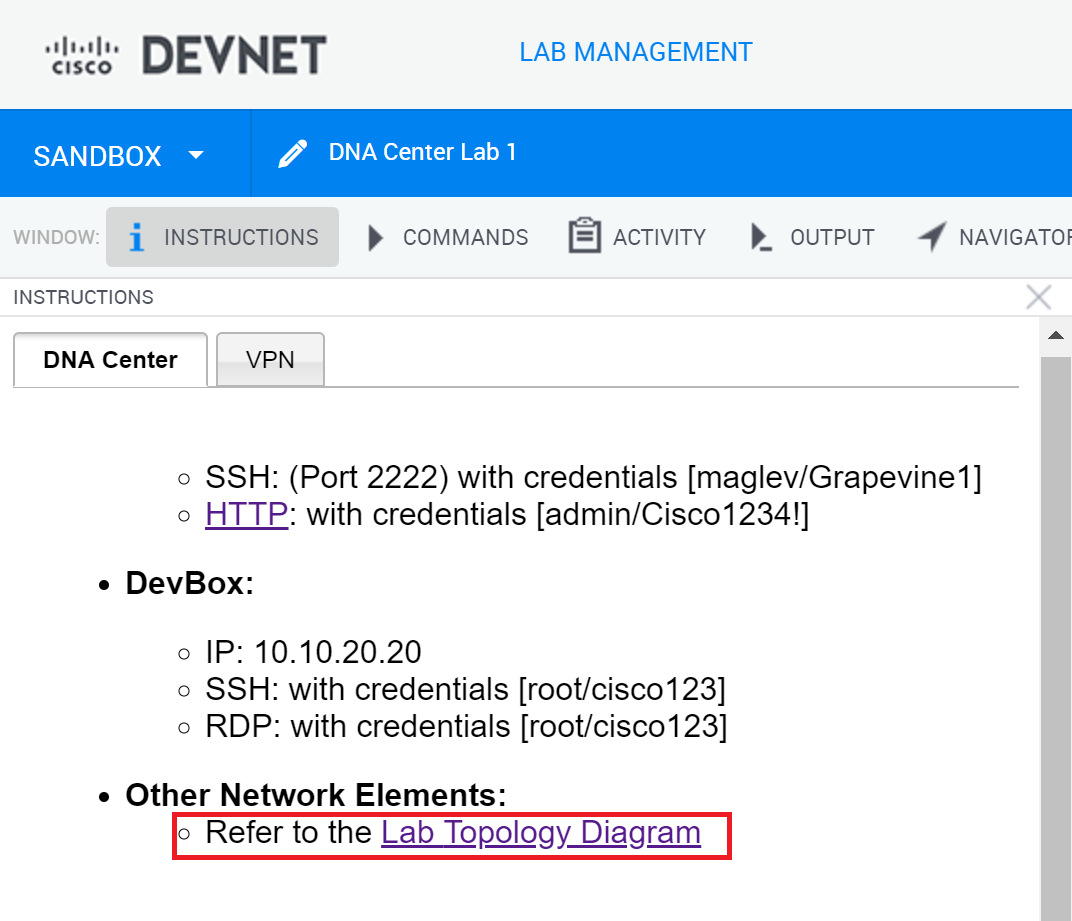Viewport: 1072px width, 921px height.
Task: Click the vertical scrollbar track
Action: (x=1056, y=639)
